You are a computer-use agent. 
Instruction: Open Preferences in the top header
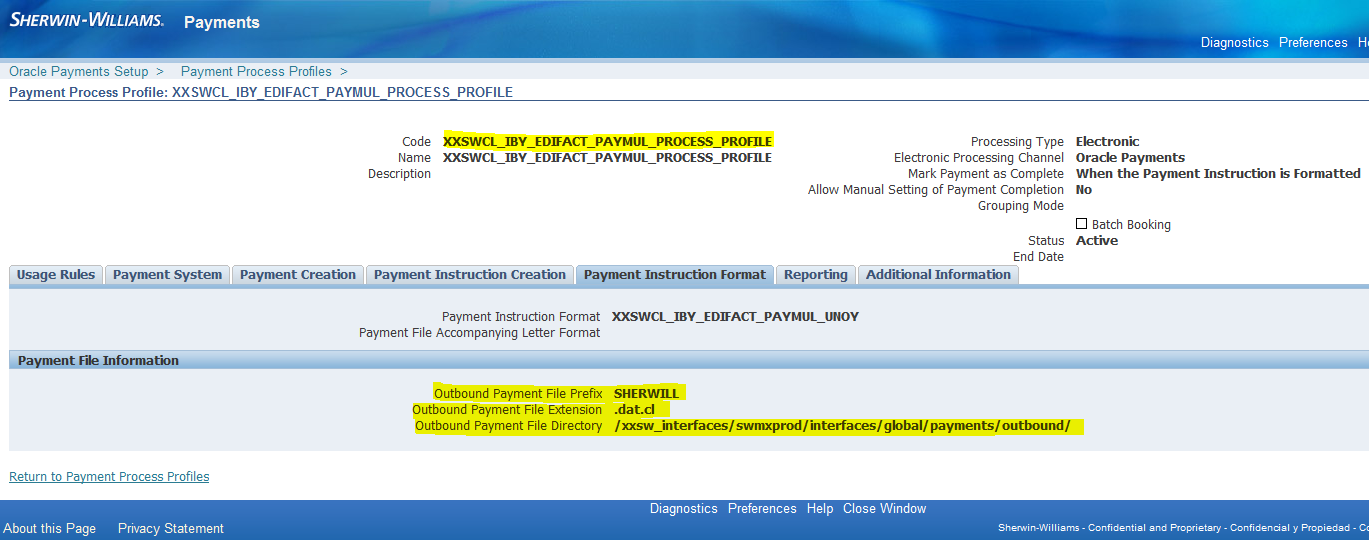[x=1313, y=43]
